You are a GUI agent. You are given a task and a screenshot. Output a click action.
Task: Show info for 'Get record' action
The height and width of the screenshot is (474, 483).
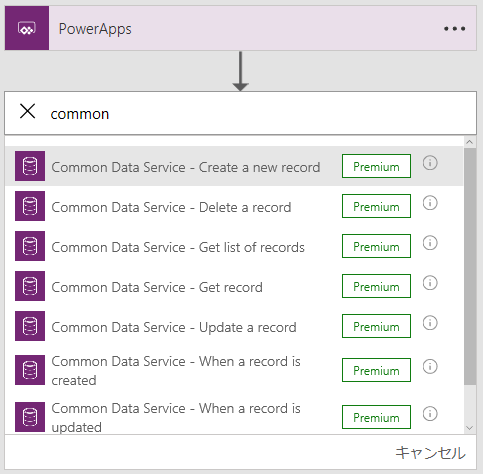pos(430,283)
